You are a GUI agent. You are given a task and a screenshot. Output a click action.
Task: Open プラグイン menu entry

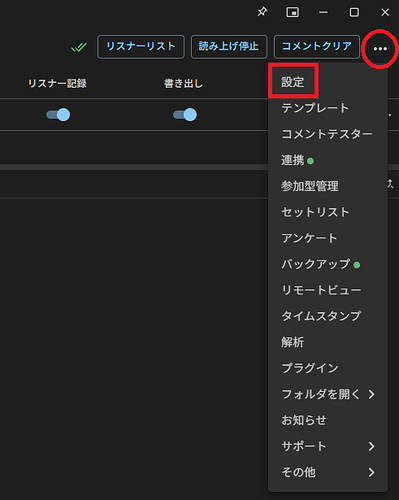coord(328,368)
